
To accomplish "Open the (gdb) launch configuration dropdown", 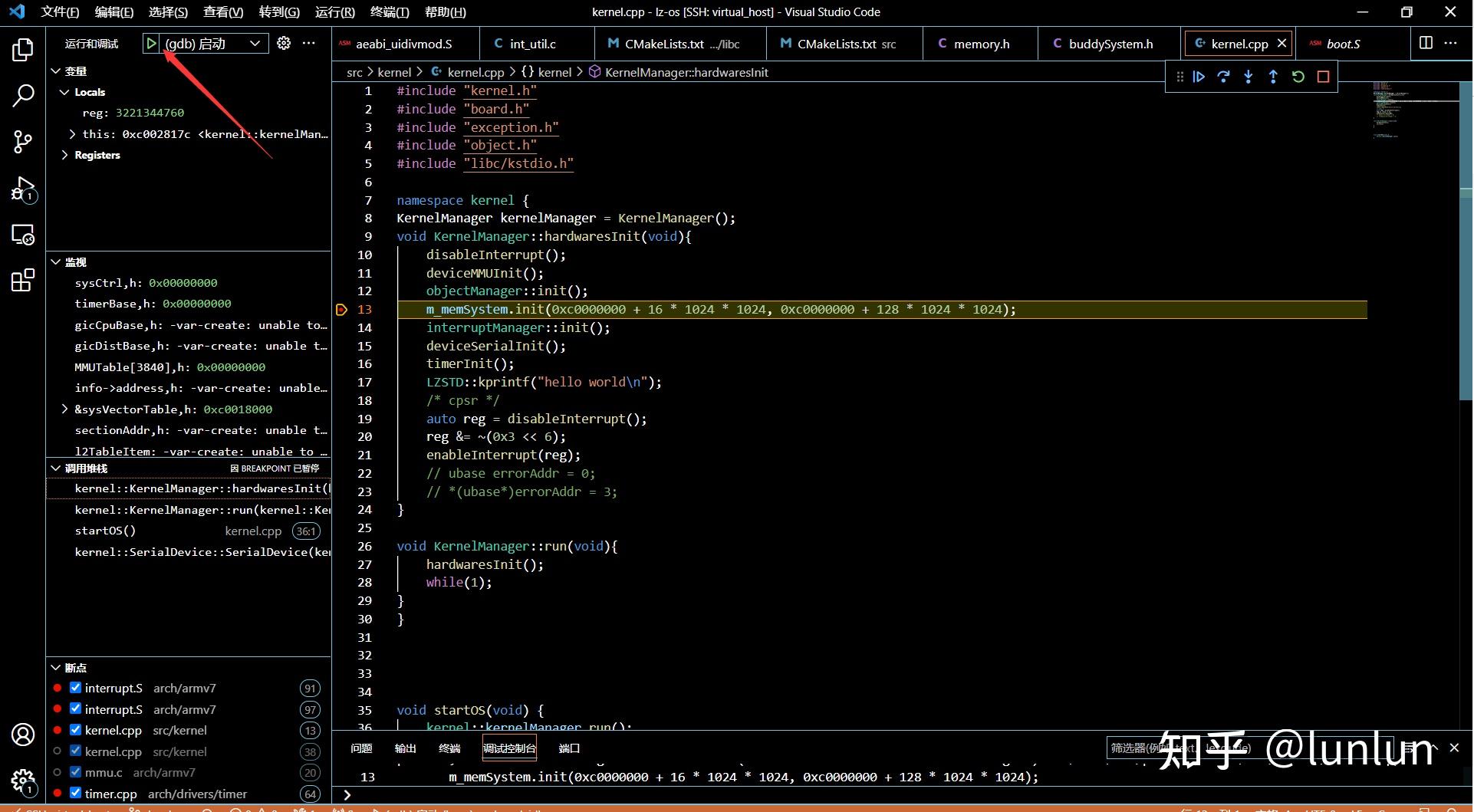I will click(215, 44).
